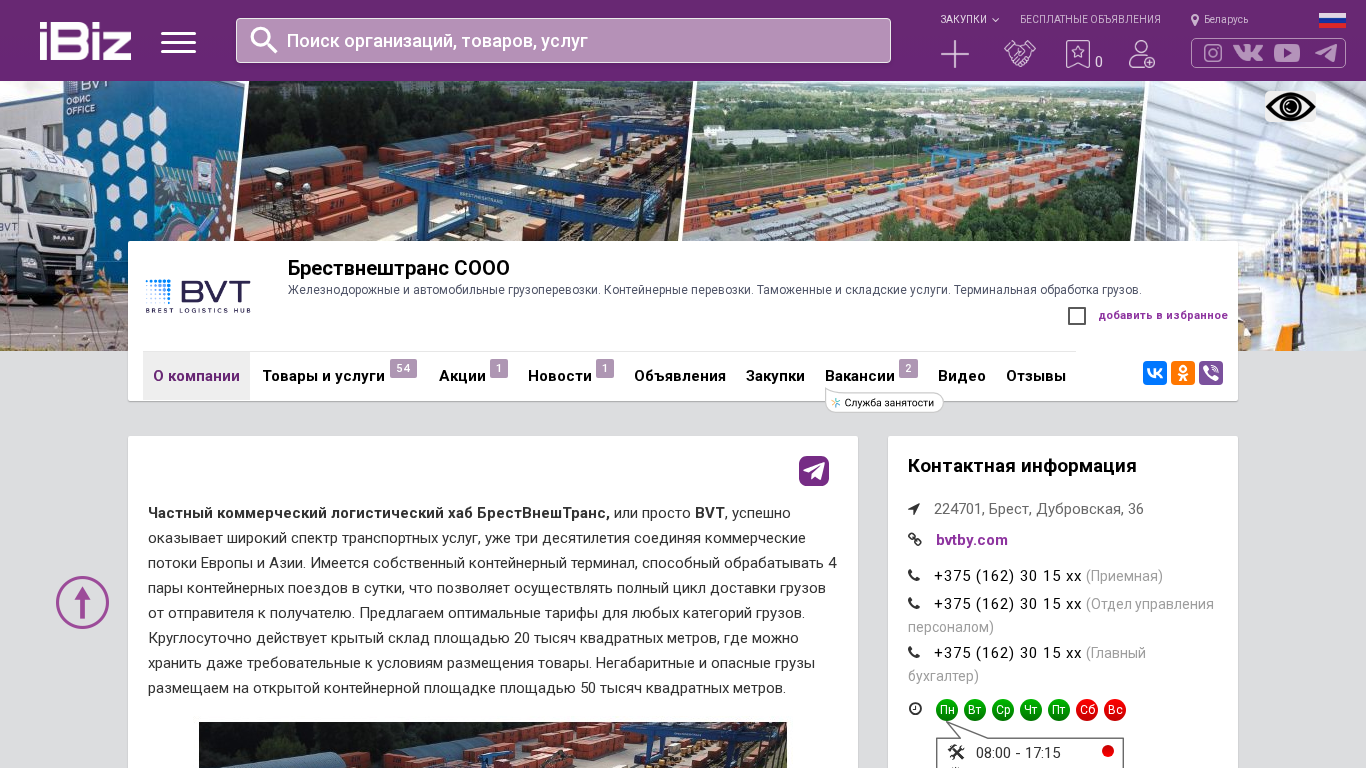Click the location pin next to Беларусь
The image size is (1366, 768).
point(1195,19)
